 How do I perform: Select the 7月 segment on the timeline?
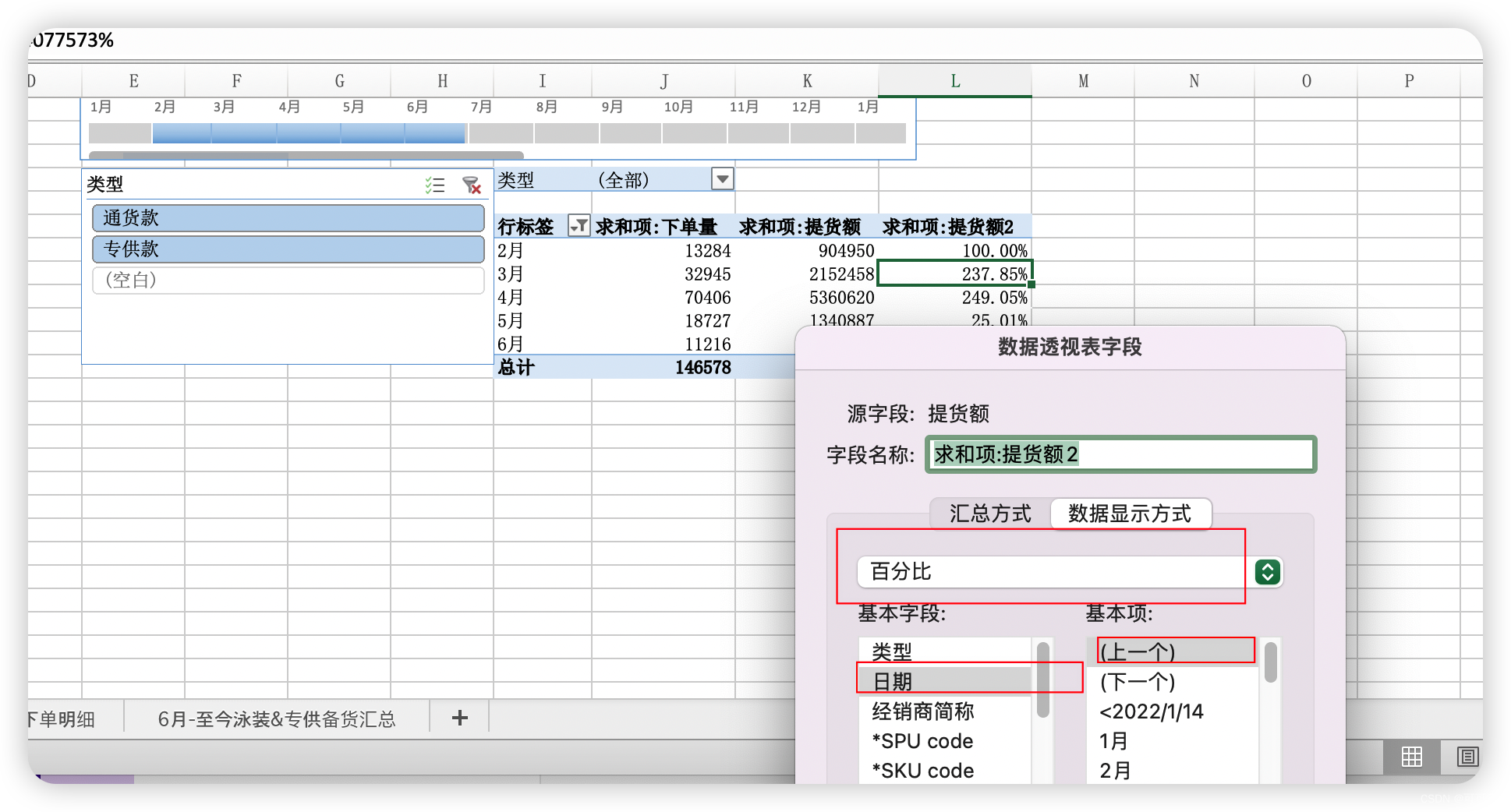[501, 133]
